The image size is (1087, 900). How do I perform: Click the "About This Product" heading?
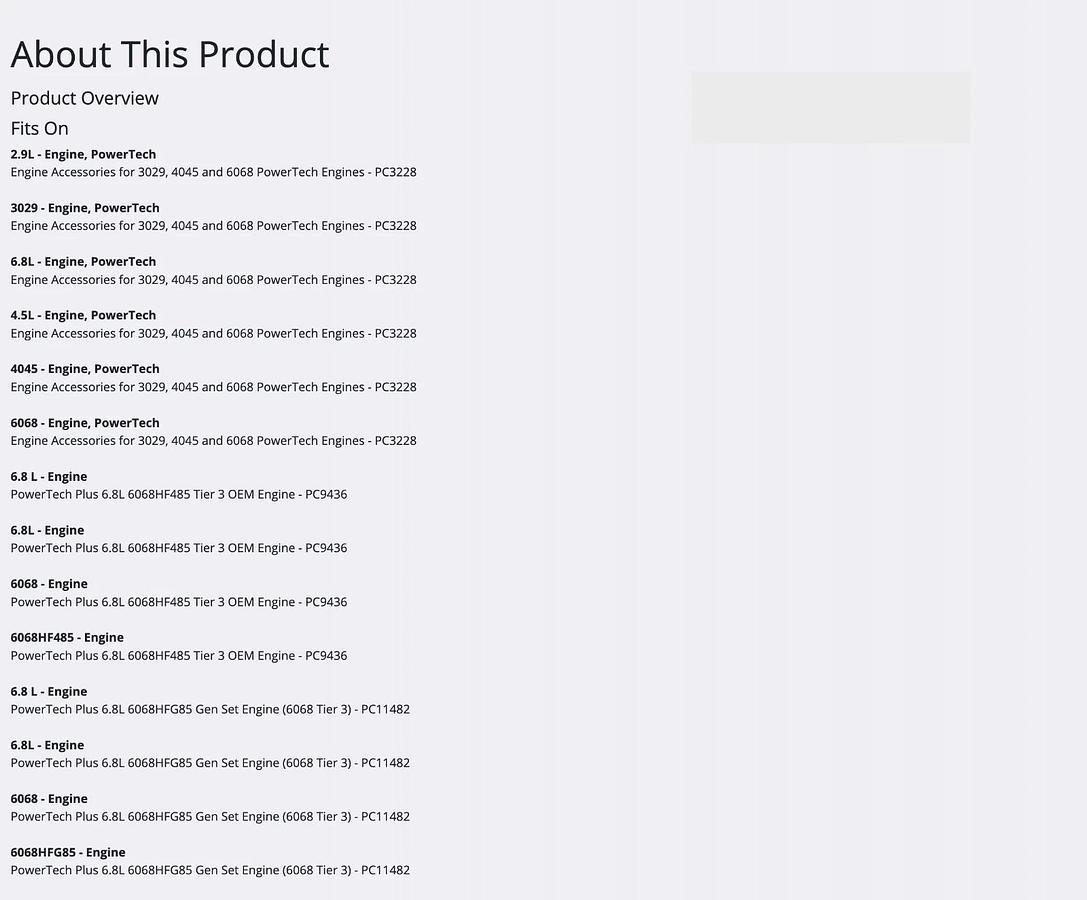point(170,54)
